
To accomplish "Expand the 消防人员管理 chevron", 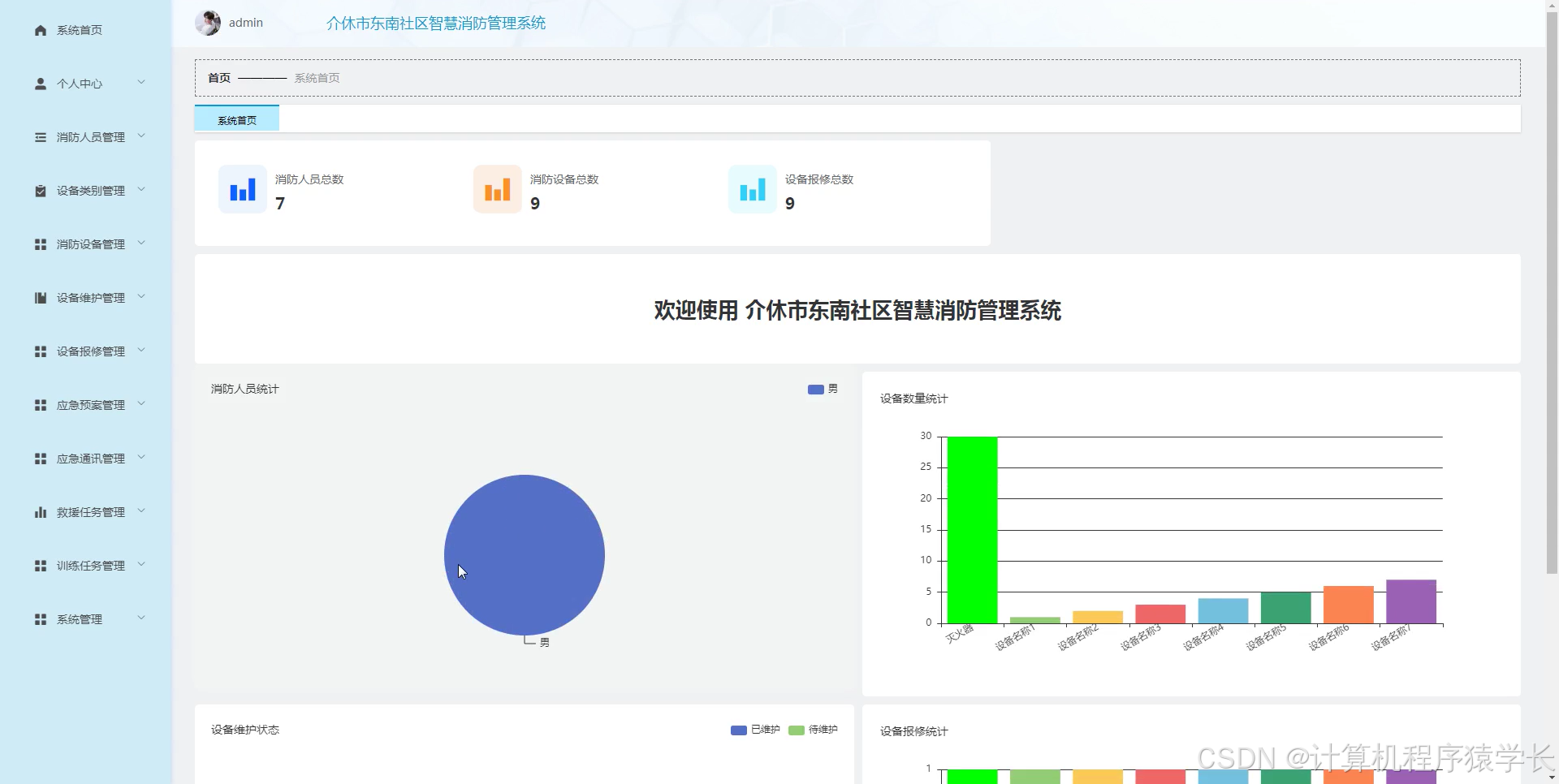I will tap(141, 136).
